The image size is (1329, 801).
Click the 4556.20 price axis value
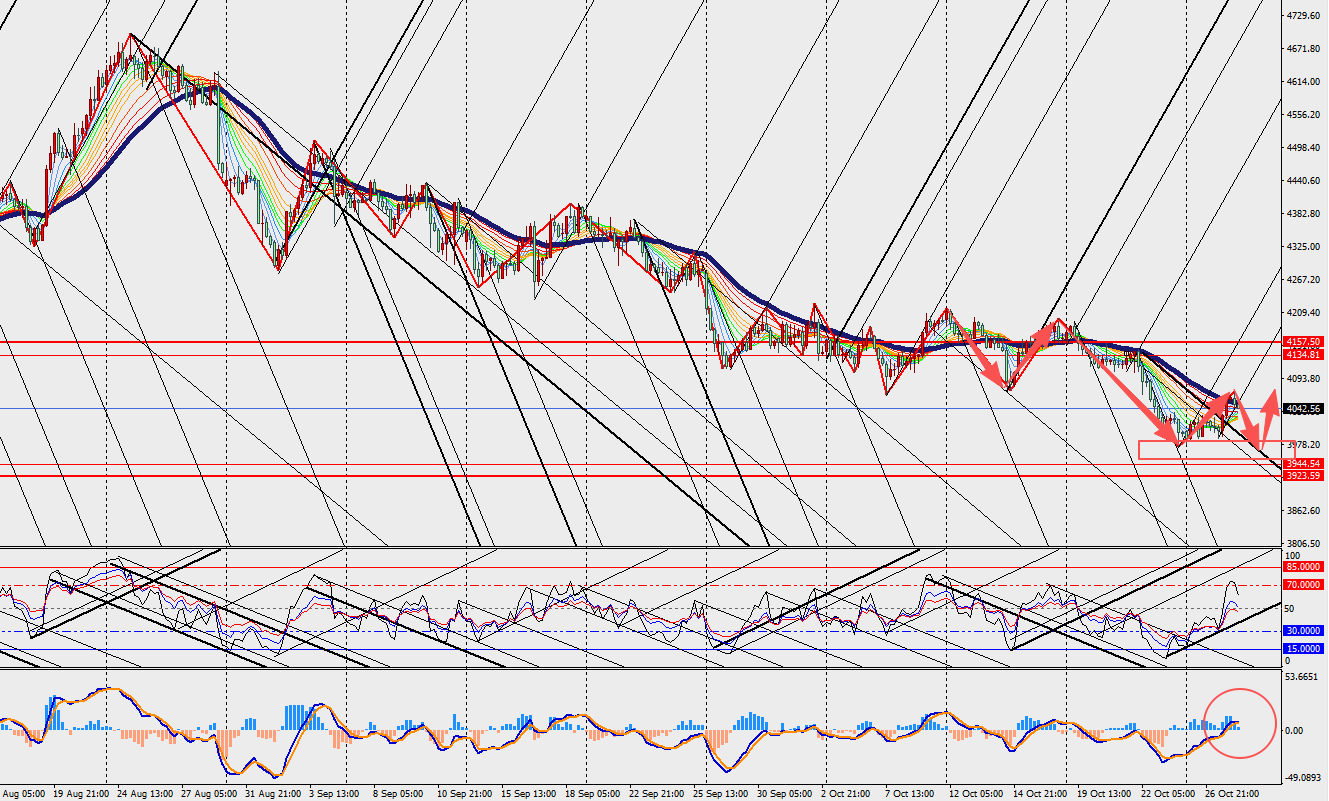point(1305,115)
